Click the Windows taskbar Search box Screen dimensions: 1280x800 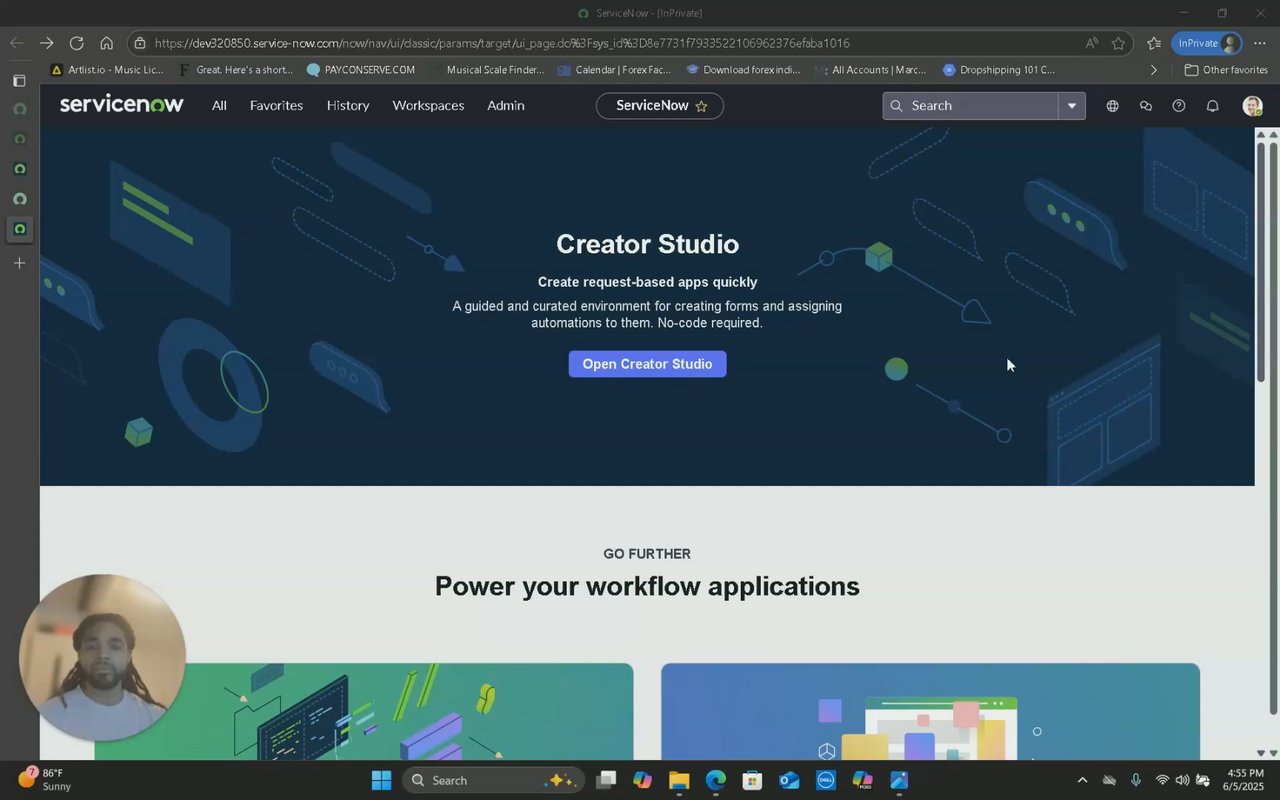[493, 780]
